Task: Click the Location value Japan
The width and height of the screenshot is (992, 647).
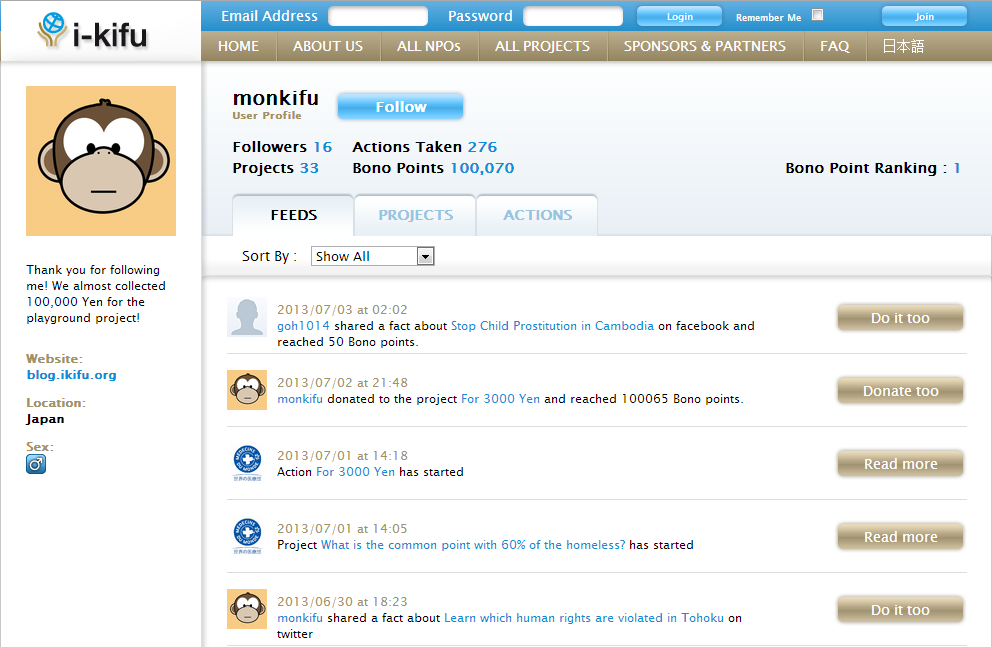Action: [x=45, y=419]
